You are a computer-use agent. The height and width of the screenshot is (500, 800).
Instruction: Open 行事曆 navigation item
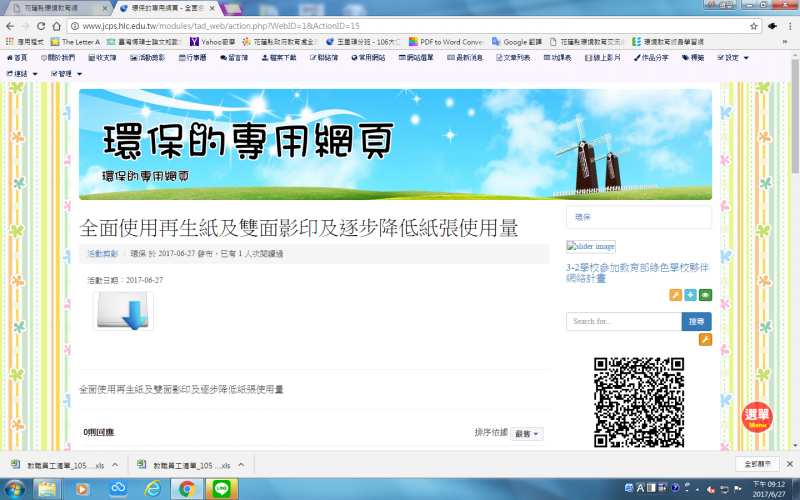click(192, 58)
